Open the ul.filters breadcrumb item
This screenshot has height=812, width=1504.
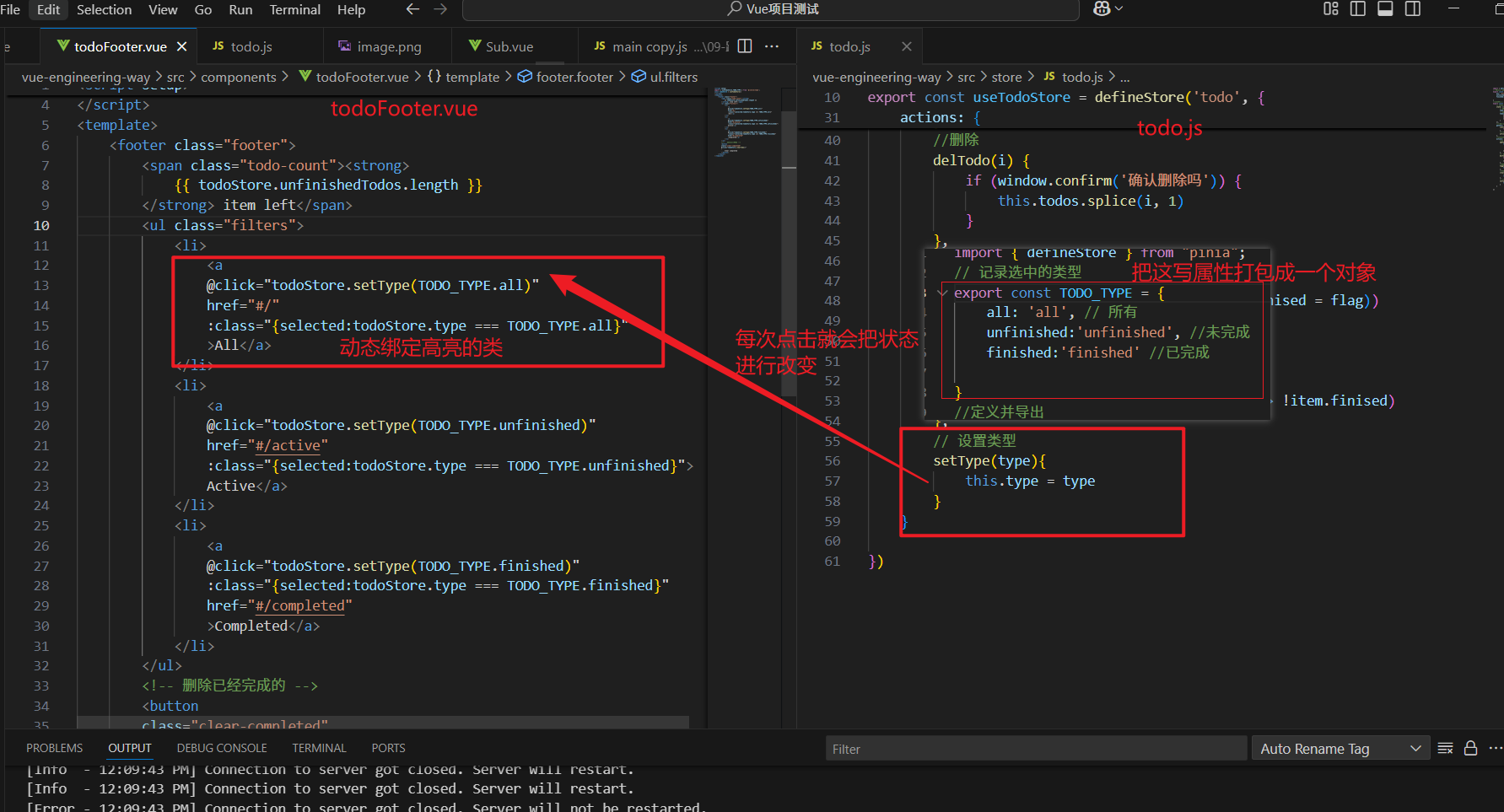click(x=665, y=77)
